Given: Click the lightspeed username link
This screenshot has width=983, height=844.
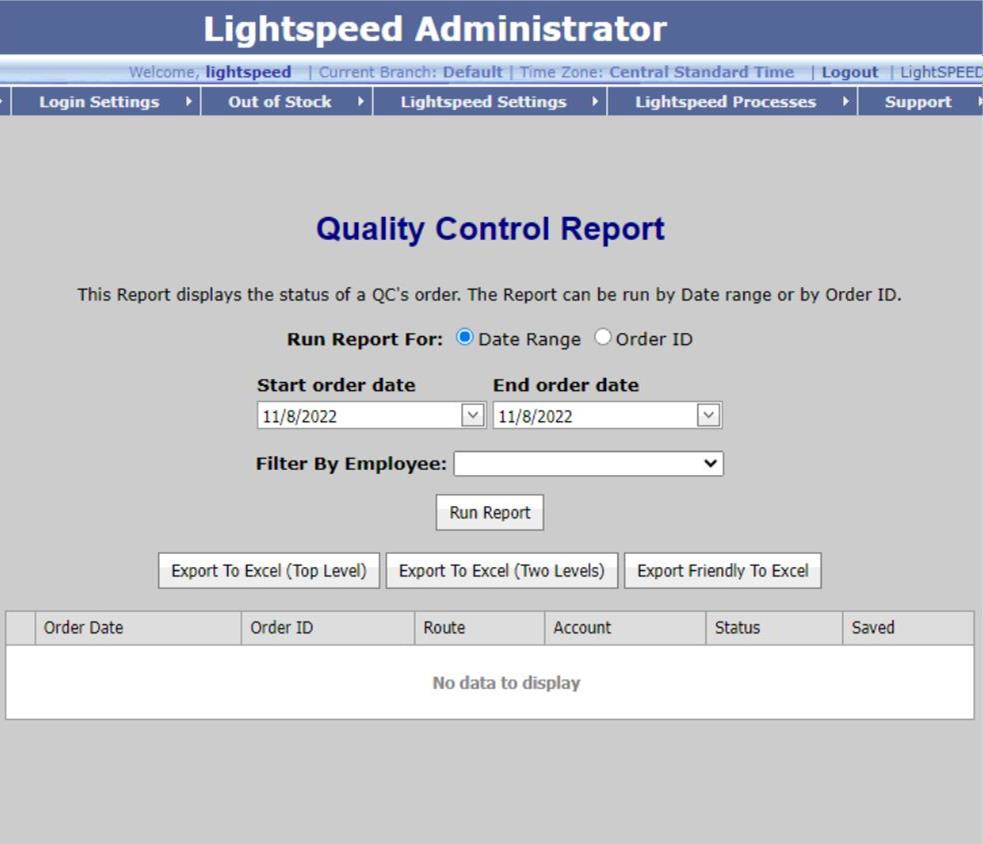Looking at the screenshot, I should coord(248,72).
